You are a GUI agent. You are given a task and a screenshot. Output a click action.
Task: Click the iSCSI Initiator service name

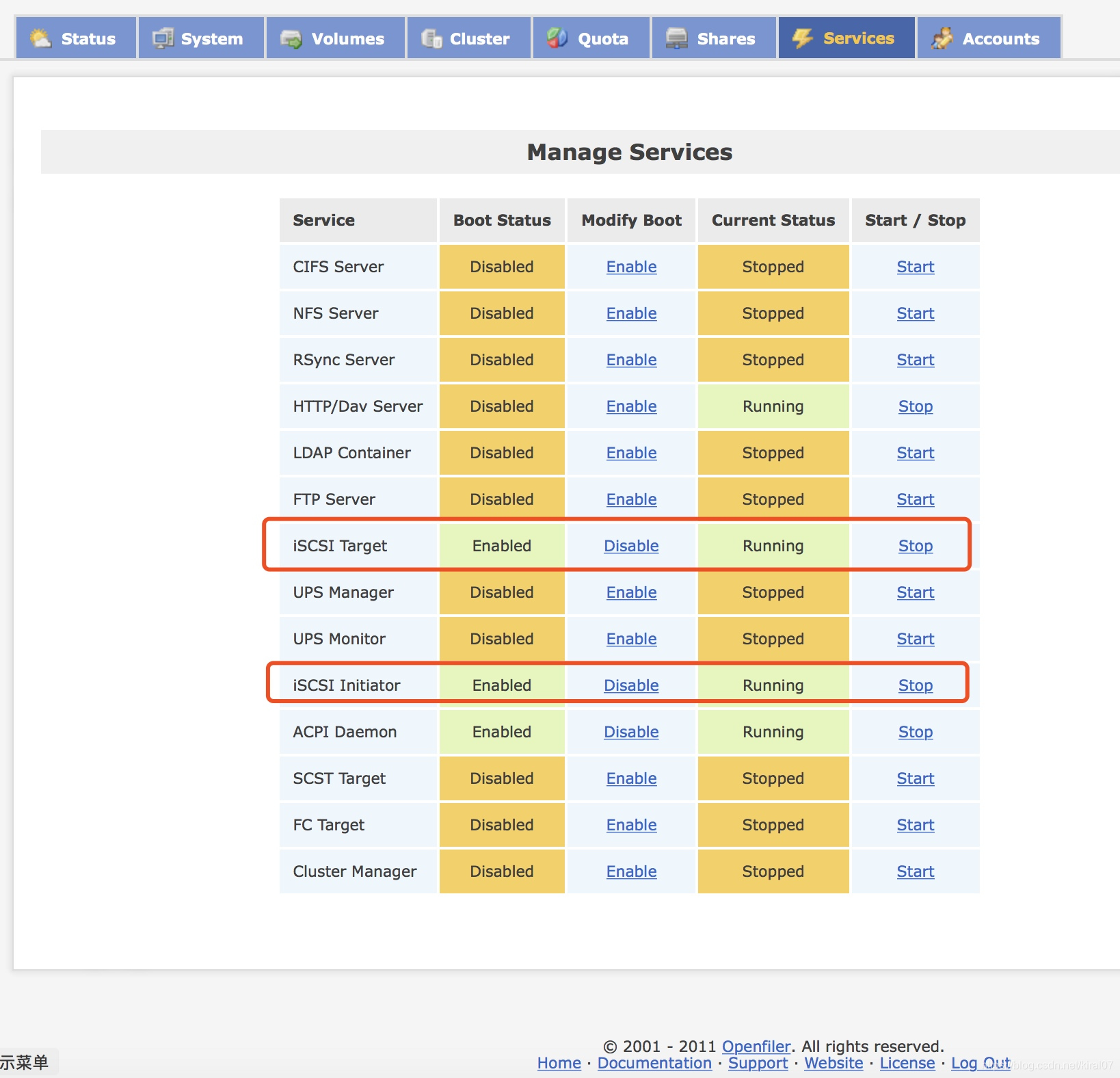pos(347,685)
